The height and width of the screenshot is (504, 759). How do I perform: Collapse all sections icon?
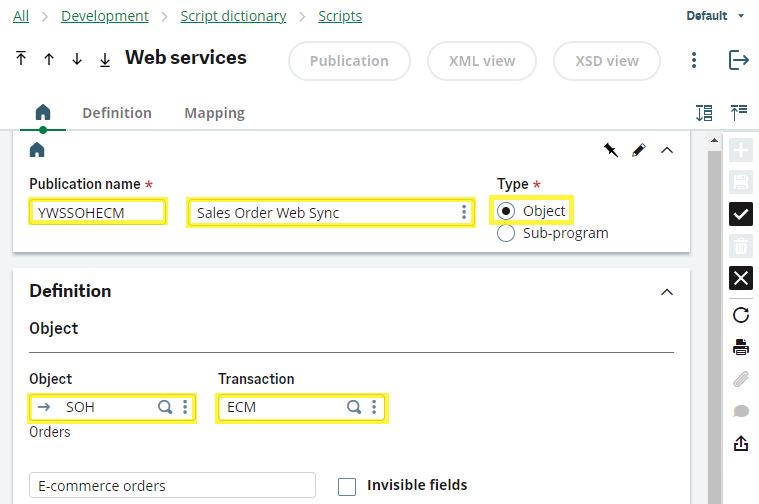pyautogui.click(x=739, y=113)
